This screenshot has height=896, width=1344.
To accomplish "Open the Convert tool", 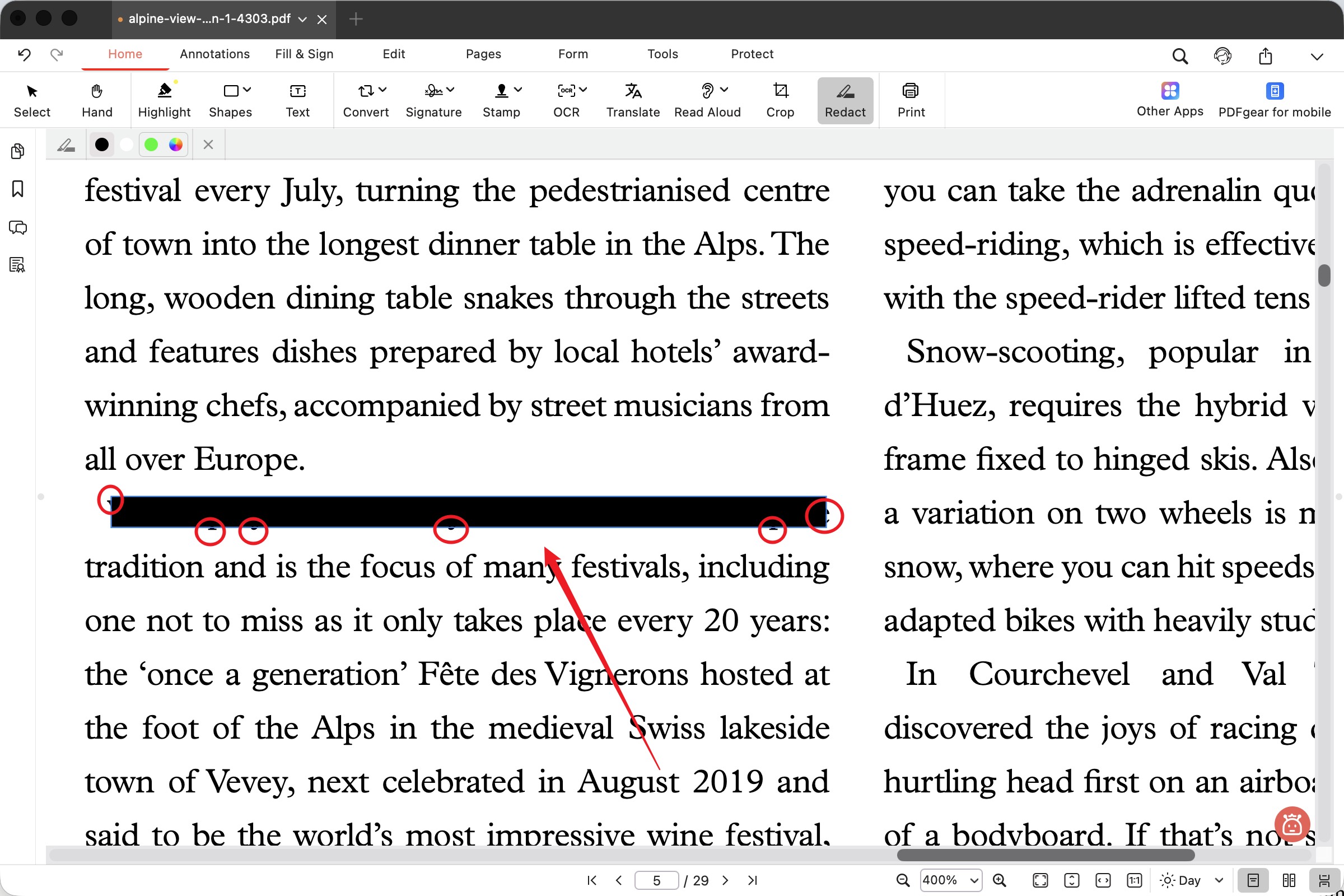I will (x=366, y=101).
